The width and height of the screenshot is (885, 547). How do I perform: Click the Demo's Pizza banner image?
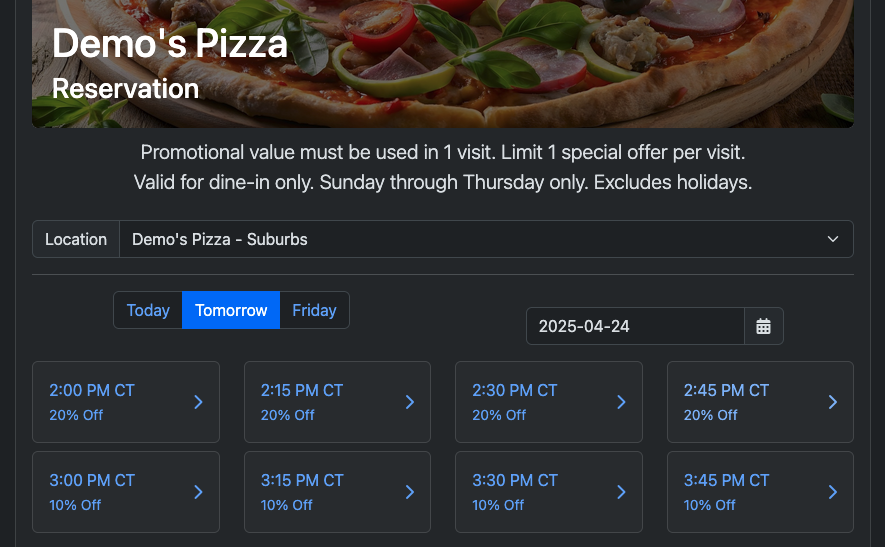[x=442, y=63]
